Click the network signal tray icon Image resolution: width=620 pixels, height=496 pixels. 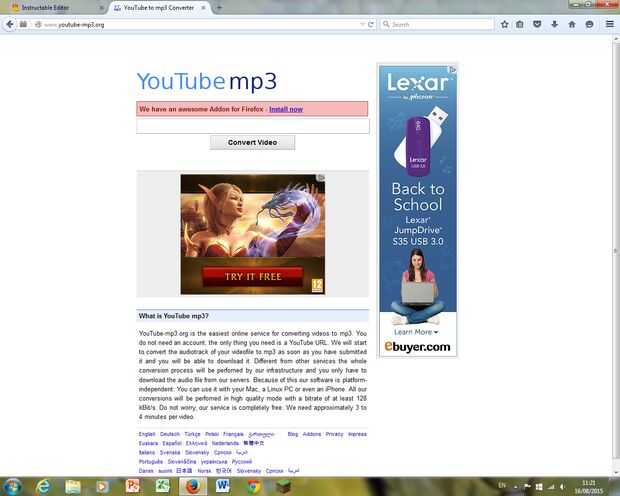[x=551, y=487]
